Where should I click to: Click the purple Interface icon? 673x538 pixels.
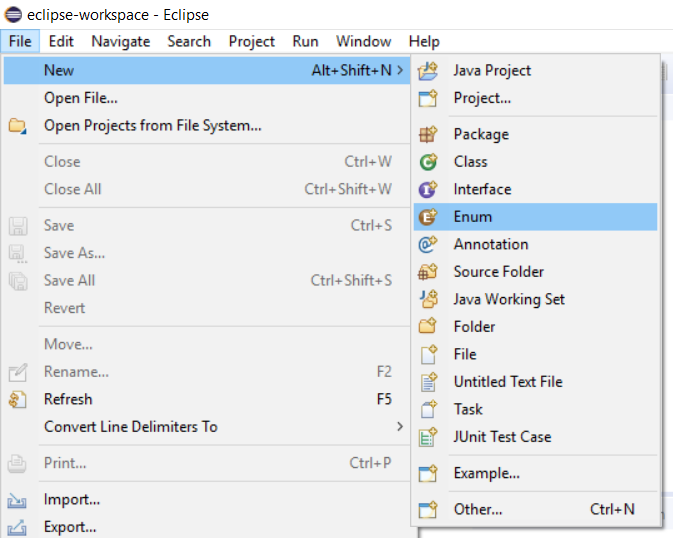[x=428, y=189]
